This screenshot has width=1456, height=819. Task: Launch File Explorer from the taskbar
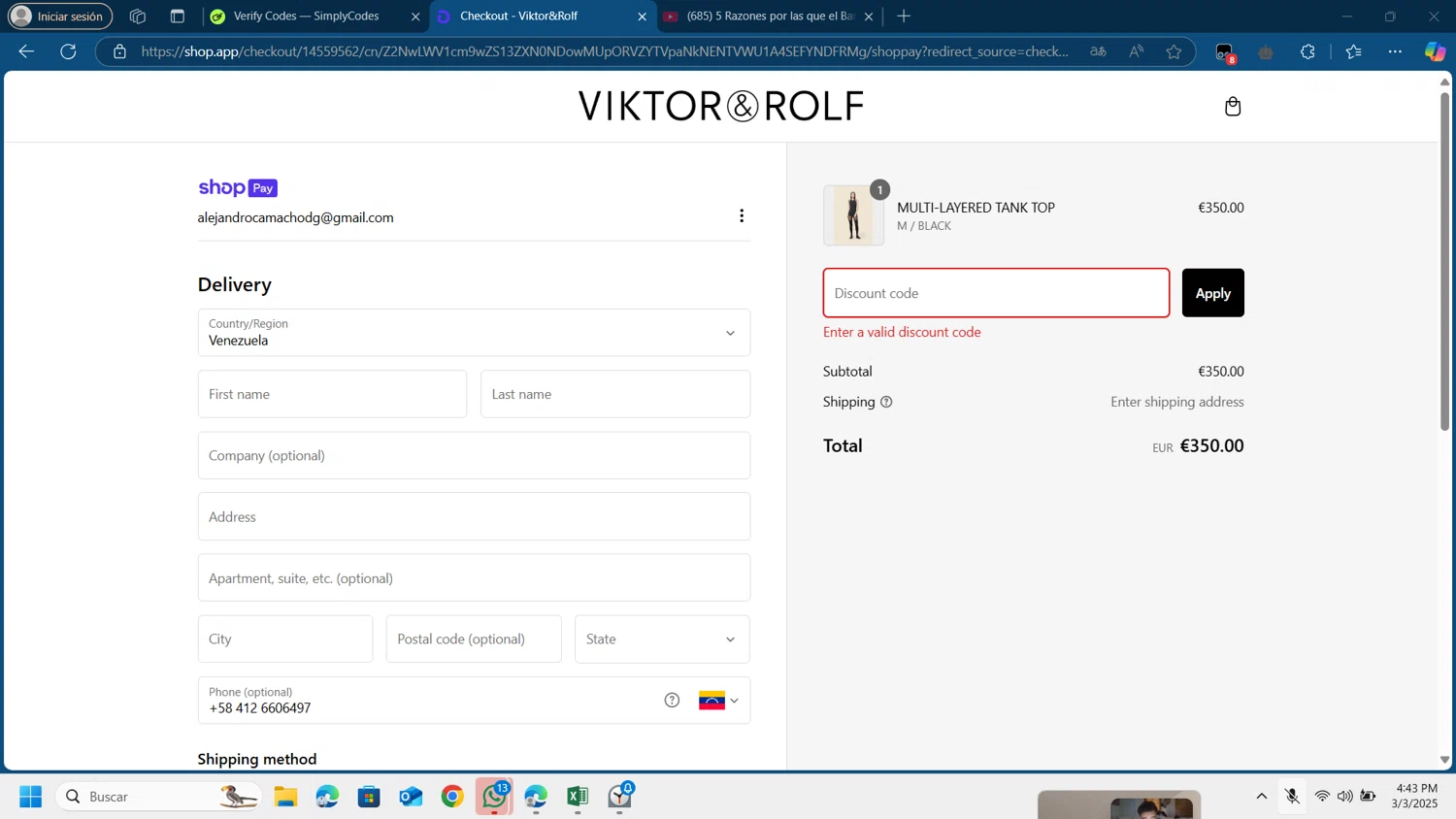[285, 797]
